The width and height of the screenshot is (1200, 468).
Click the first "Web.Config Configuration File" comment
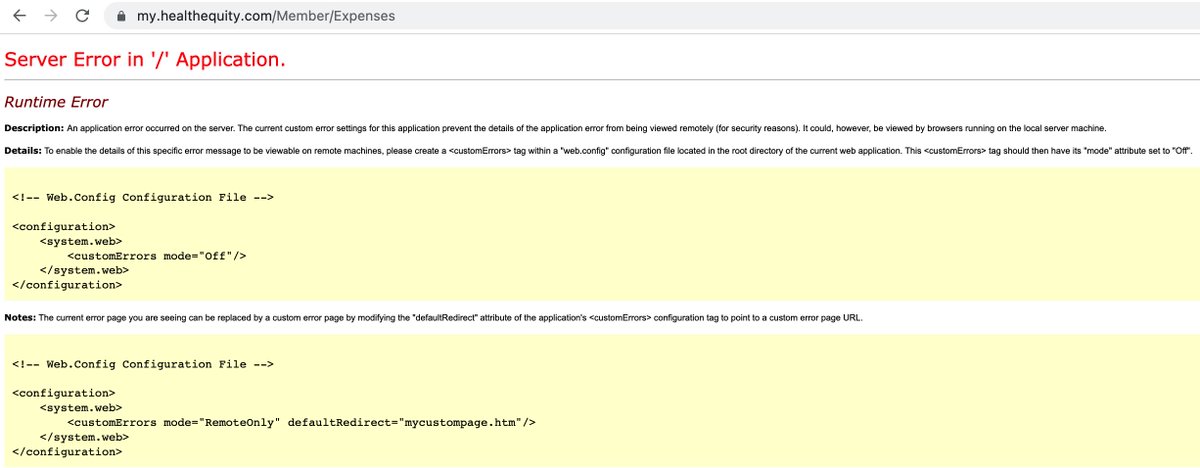(143, 198)
